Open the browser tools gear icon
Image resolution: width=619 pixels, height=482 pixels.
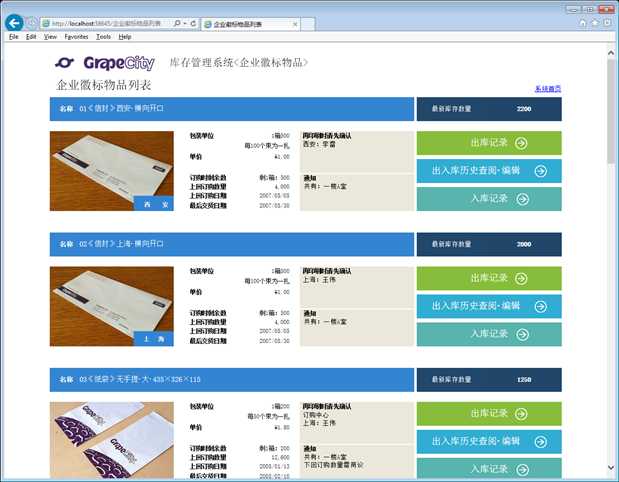tap(607, 23)
